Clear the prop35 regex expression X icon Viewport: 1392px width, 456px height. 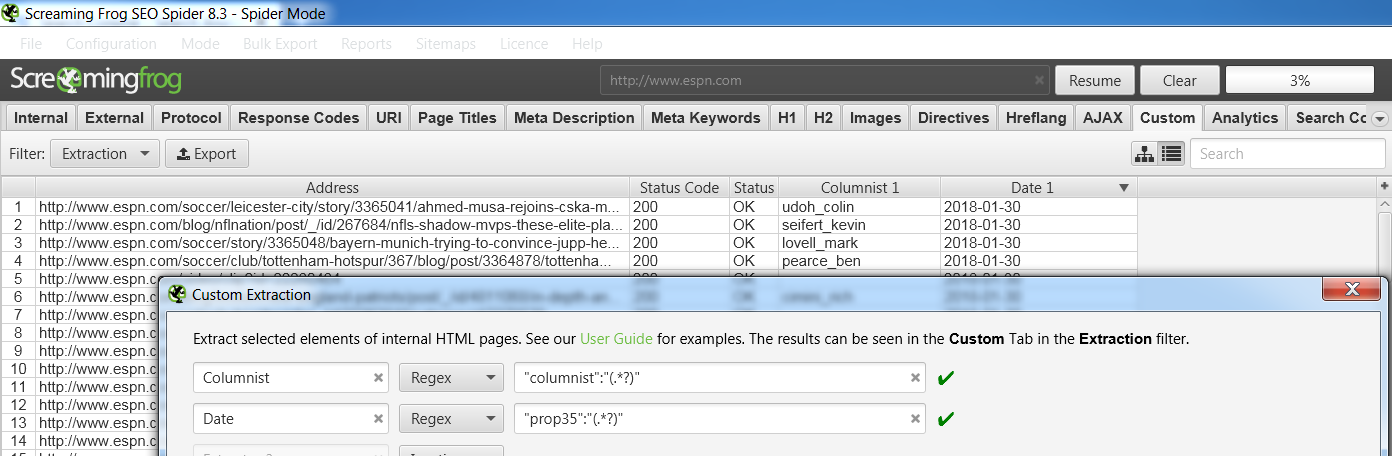coord(915,418)
